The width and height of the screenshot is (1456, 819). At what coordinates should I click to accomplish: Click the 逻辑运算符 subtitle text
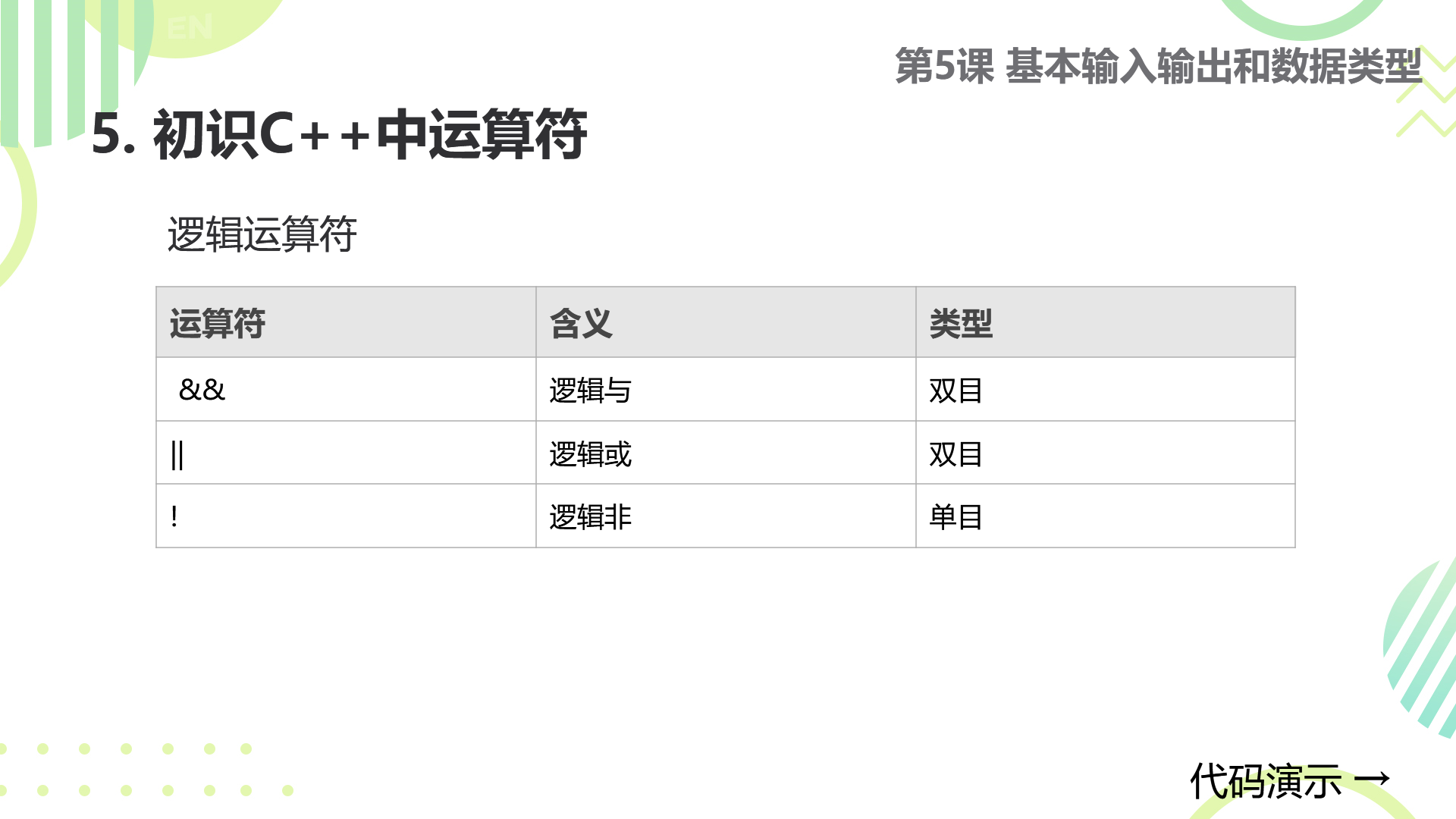click(x=262, y=234)
